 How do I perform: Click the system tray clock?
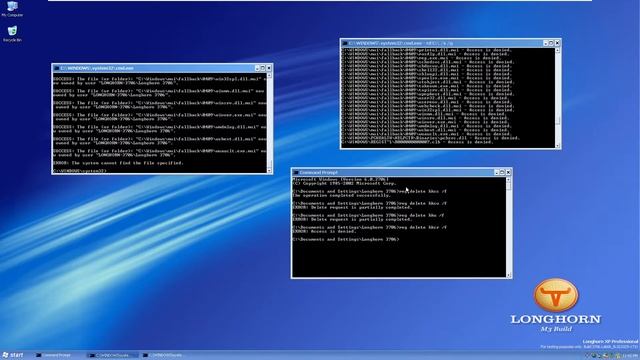[x=630, y=356]
